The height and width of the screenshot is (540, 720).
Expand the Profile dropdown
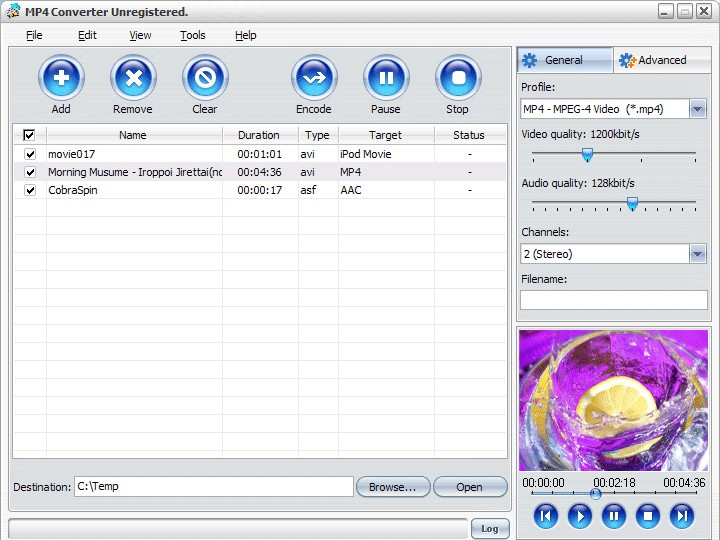698,109
